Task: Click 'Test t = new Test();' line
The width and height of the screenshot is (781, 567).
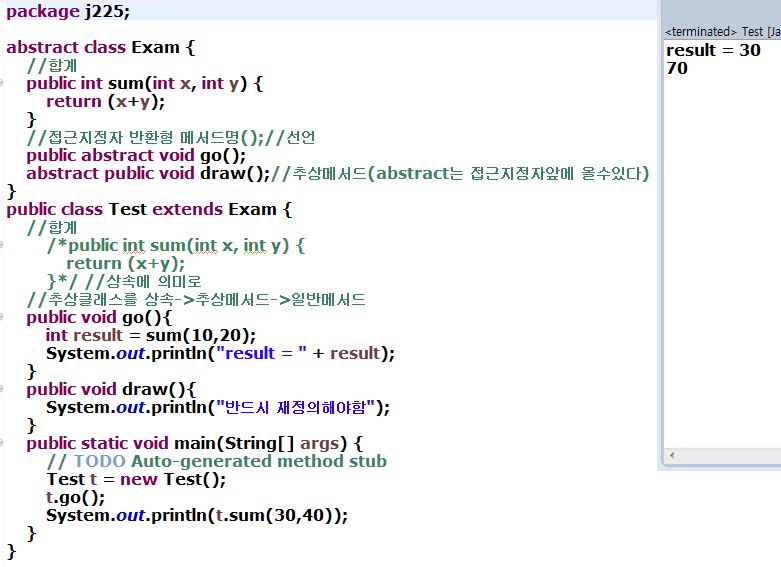Action: coord(136,479)
